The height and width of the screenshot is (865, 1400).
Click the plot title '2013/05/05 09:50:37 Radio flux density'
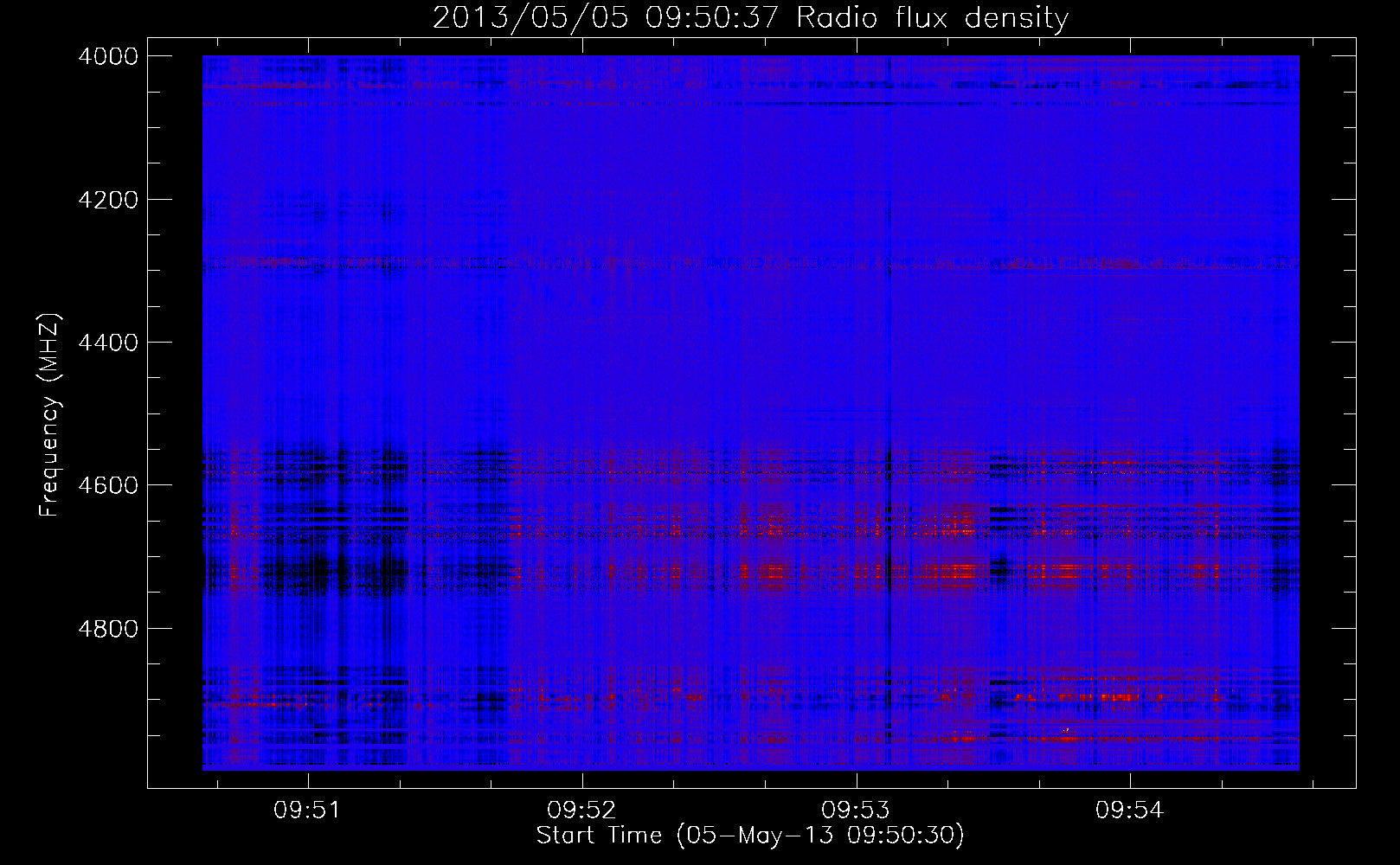tap(750, 18)
